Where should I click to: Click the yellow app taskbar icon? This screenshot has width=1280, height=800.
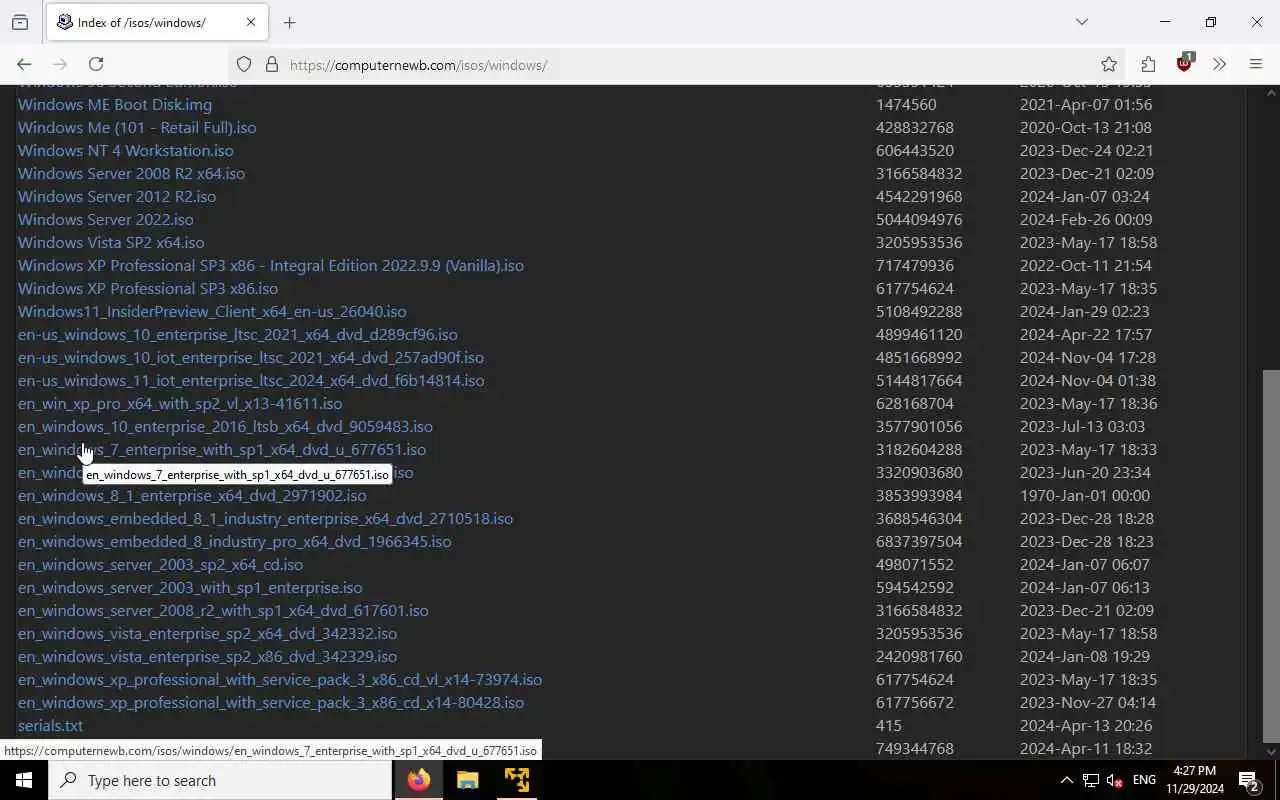pyautogui.click(x=517, y=780)
